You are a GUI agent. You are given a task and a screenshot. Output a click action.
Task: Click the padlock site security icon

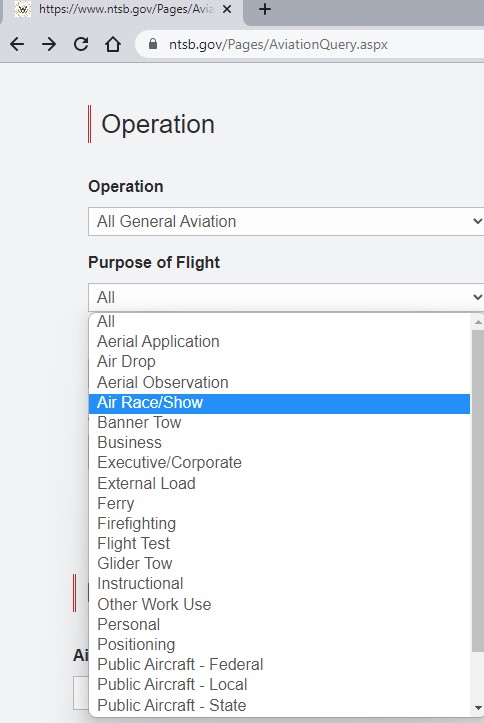tap(153, 44)
